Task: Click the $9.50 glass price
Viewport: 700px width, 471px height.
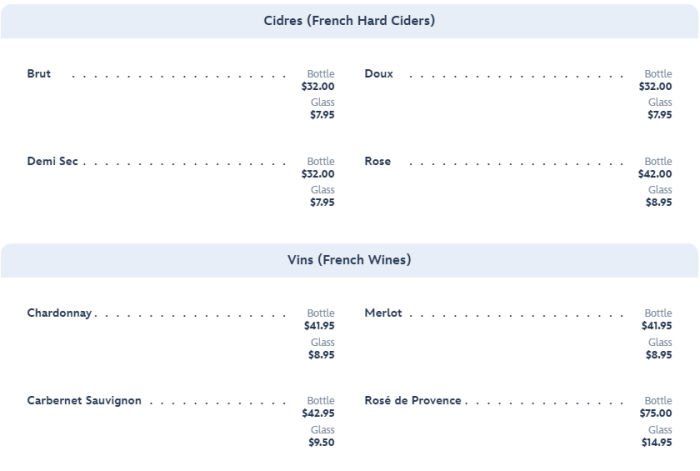Action: pyautogui.click(x=321, y=442)
